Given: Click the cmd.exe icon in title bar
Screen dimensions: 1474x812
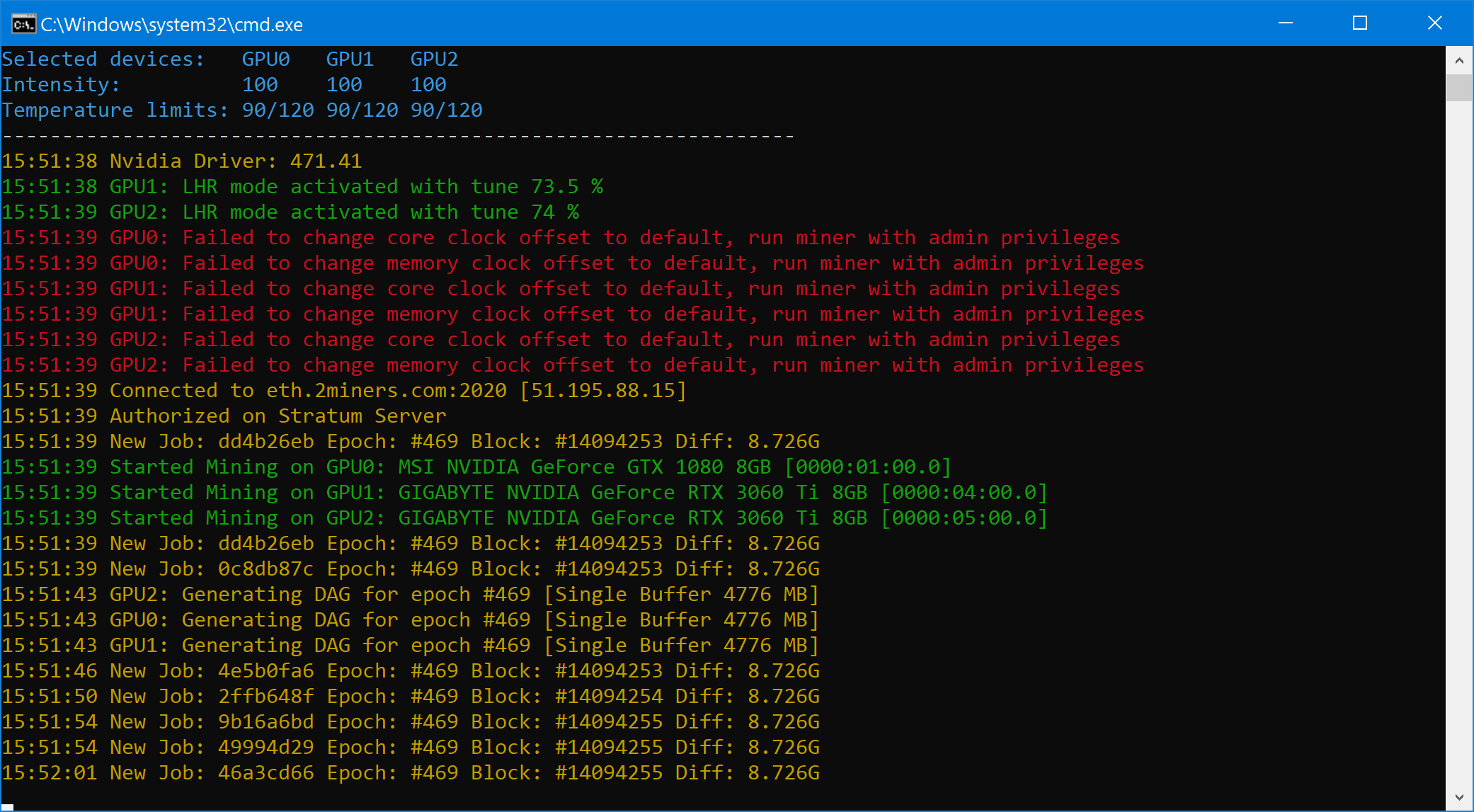Looking at the screenshot, I should [x=23, y=24].
